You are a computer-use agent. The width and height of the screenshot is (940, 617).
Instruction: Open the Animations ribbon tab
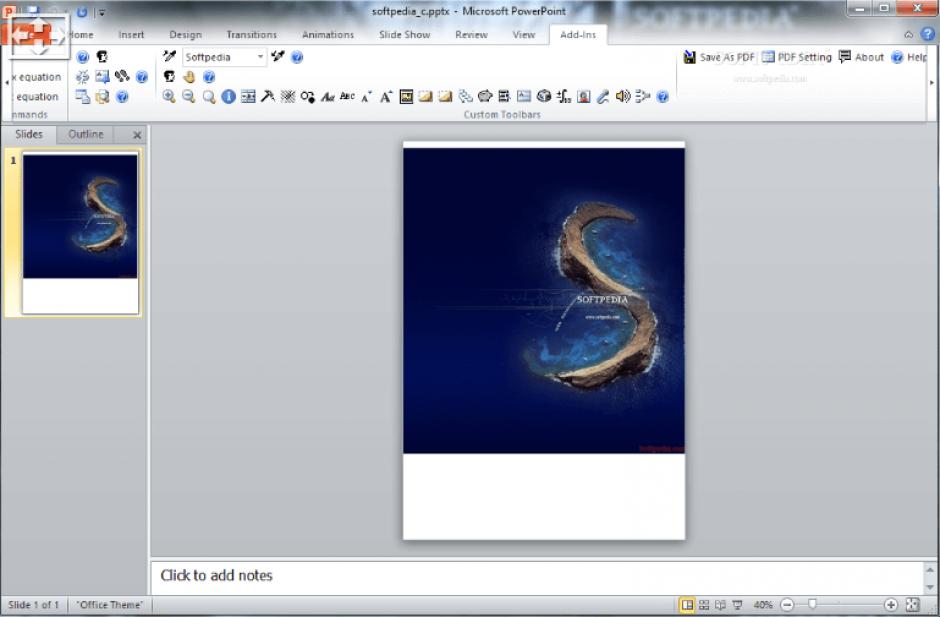[x=328, y=35]
